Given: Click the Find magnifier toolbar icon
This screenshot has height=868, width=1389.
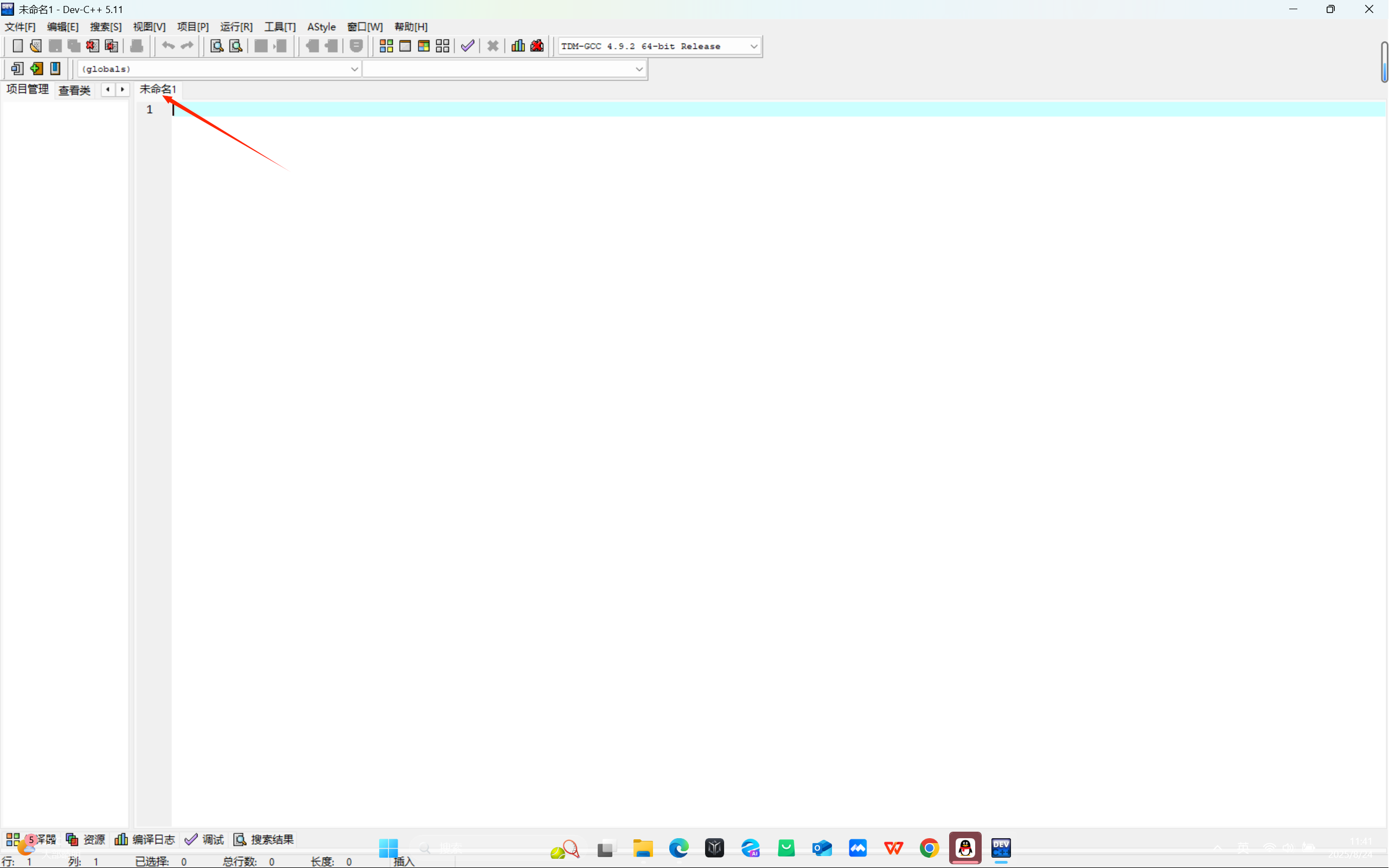Looking at the screenshot, I should [216, 46].
